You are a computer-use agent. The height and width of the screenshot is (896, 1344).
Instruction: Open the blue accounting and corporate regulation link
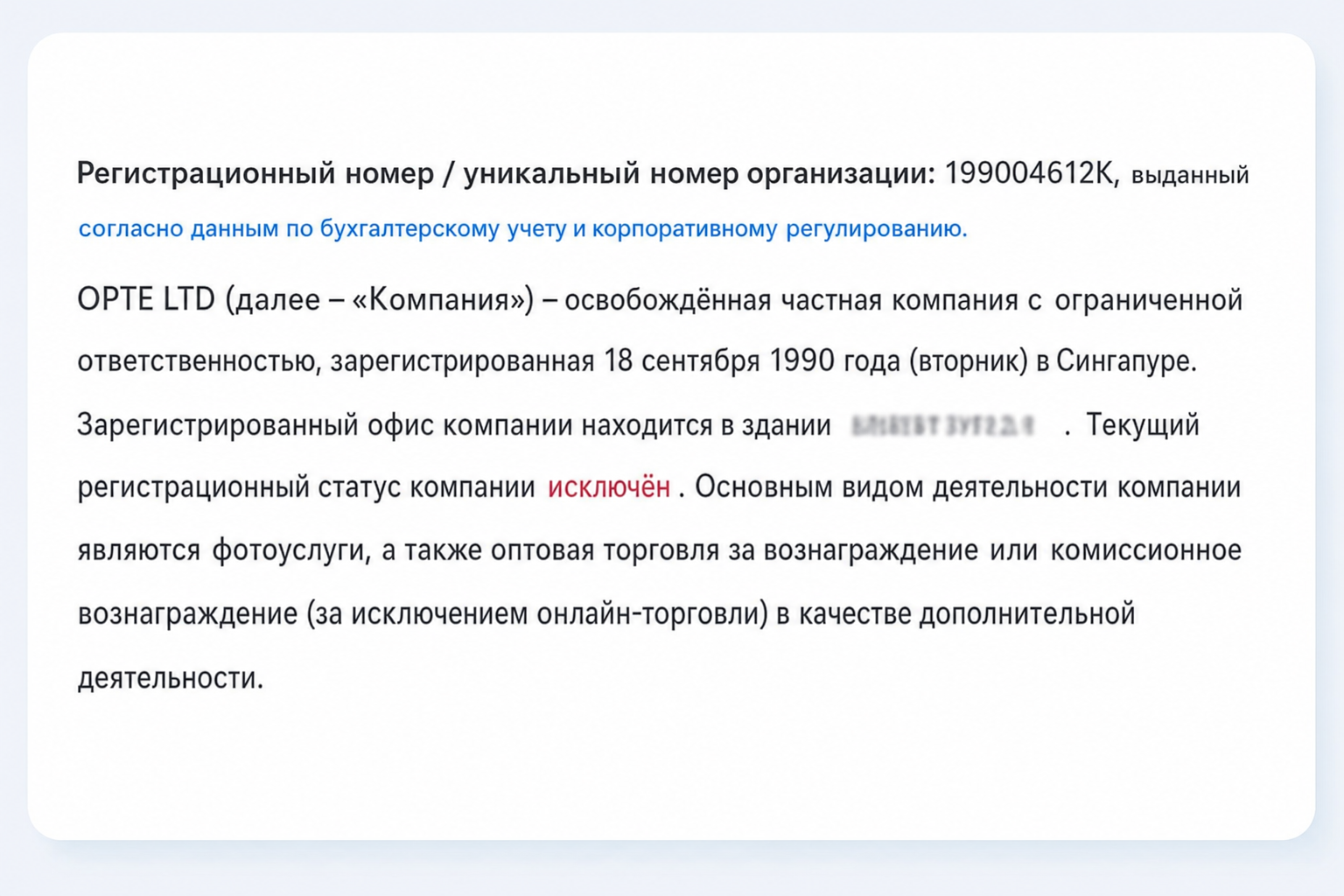522,229
